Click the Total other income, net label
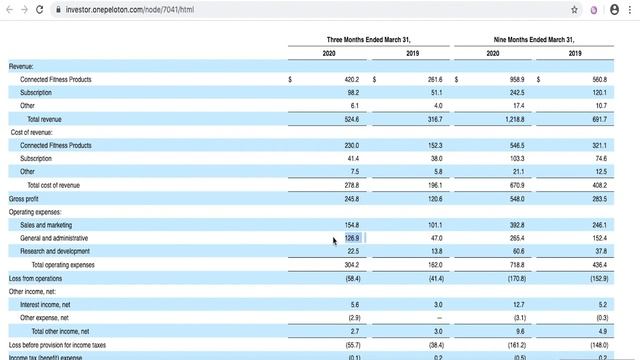Screen dimensions: 640x360 coord(60,331)
